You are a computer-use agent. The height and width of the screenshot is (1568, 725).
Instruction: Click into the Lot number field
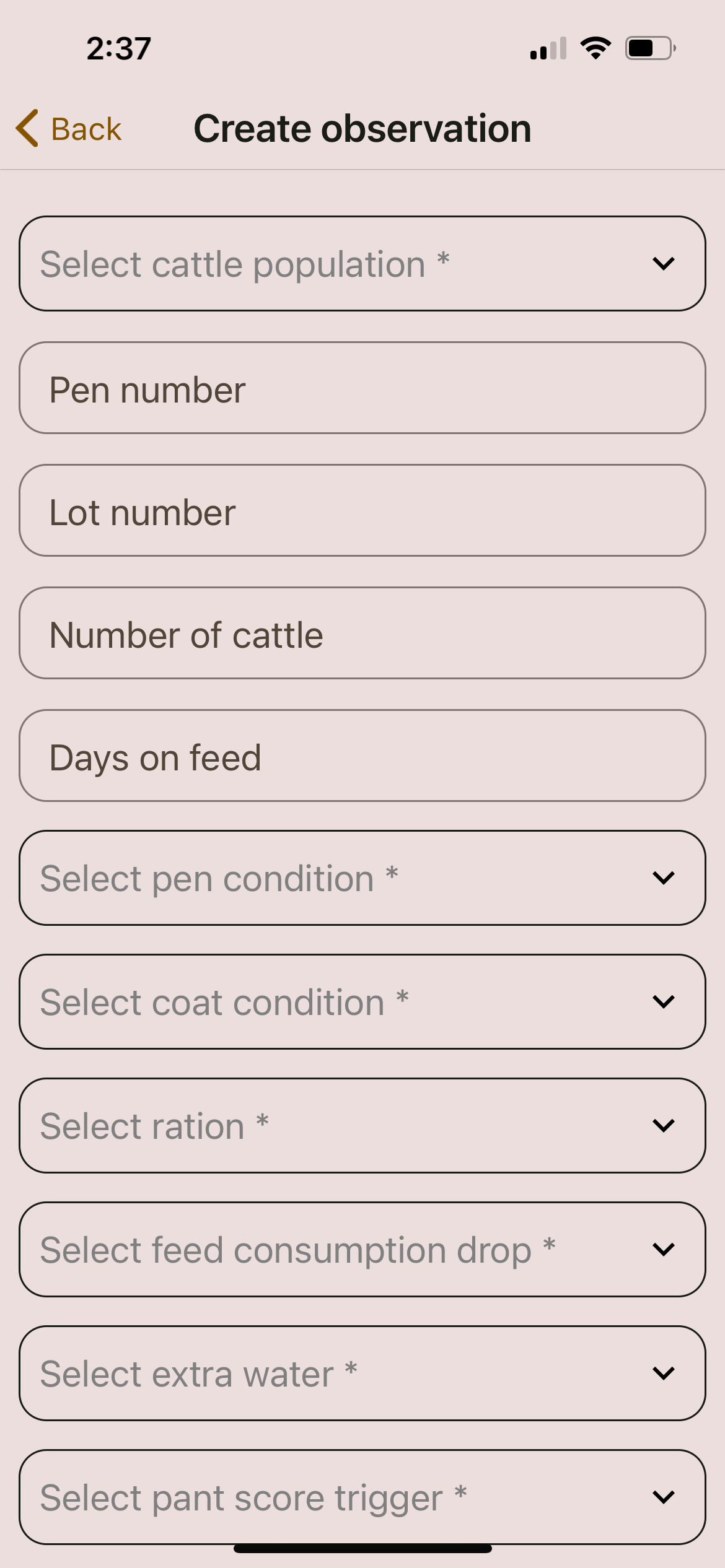362,511
